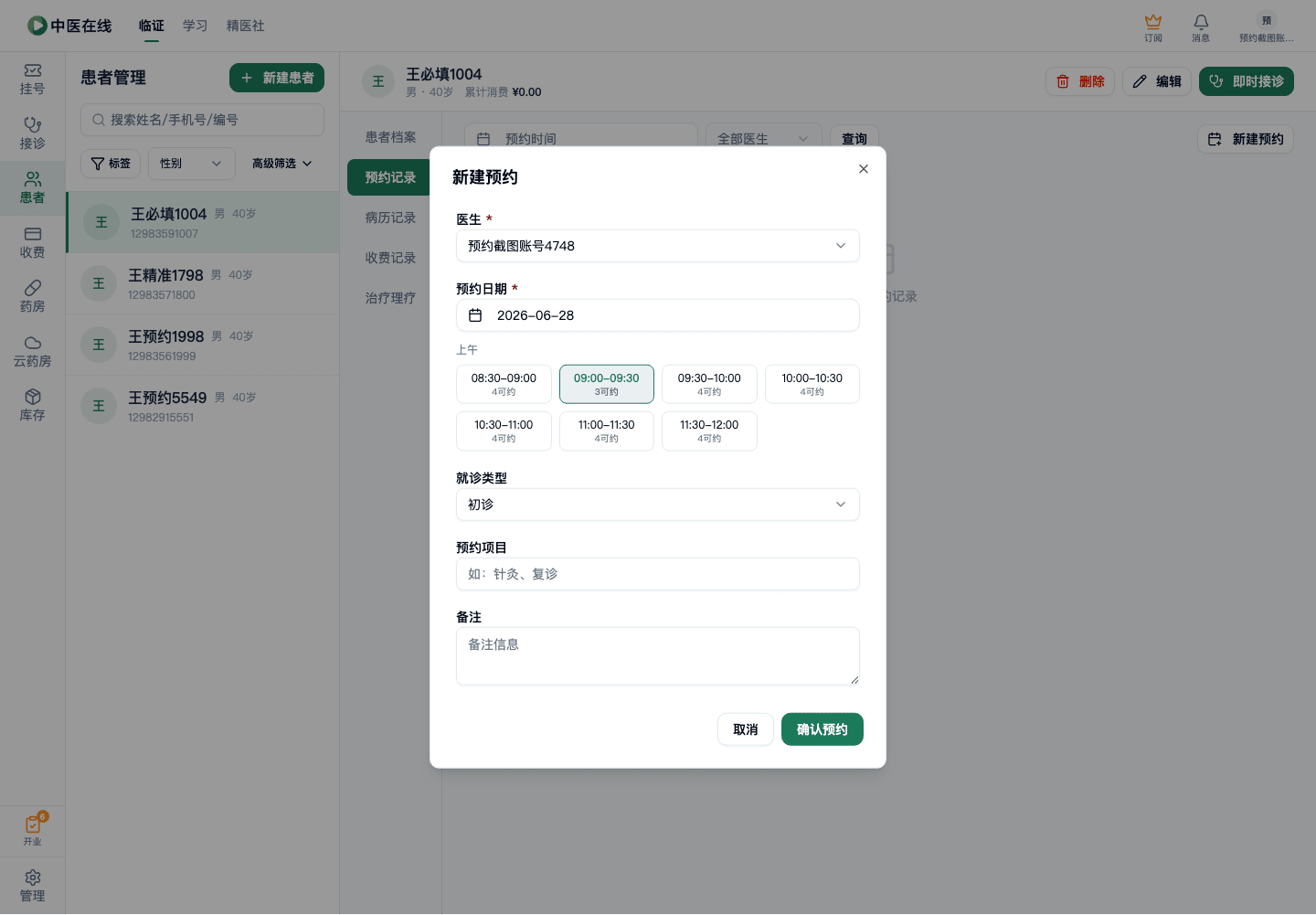Click the 标签 tag filter button
This screenshot has height=915, width=1316.
[x=111, y=164]
